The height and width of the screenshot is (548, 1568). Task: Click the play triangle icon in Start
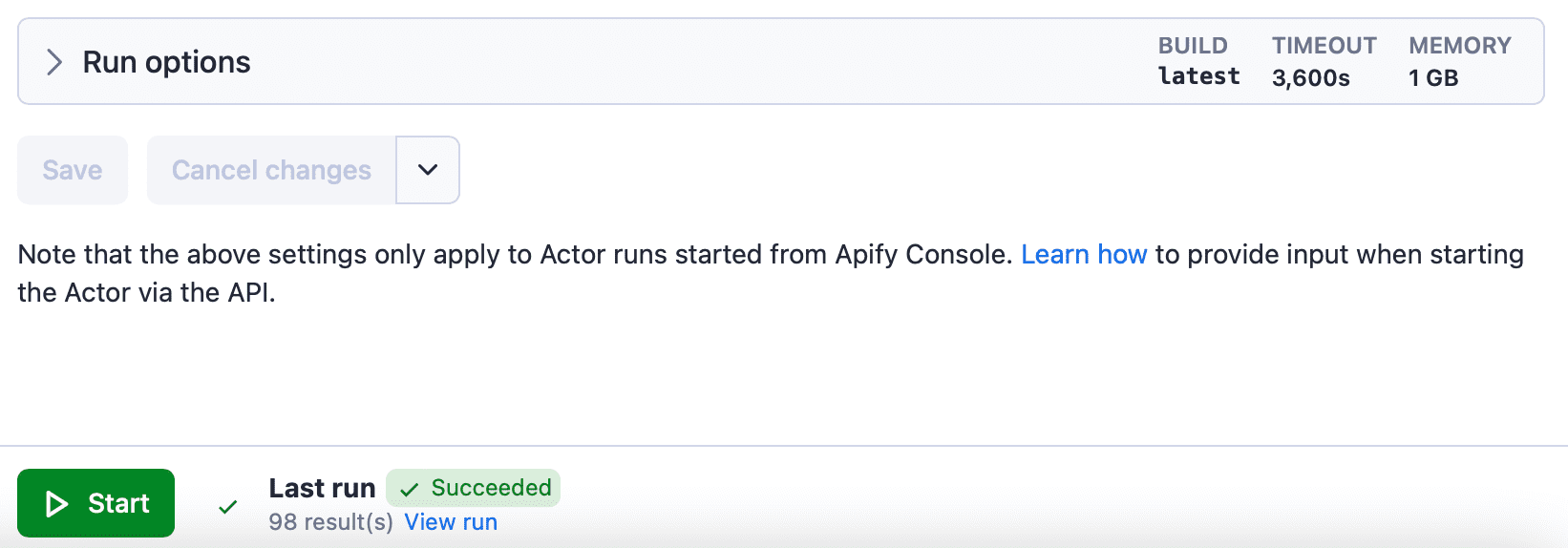click(x=56, y=504)
